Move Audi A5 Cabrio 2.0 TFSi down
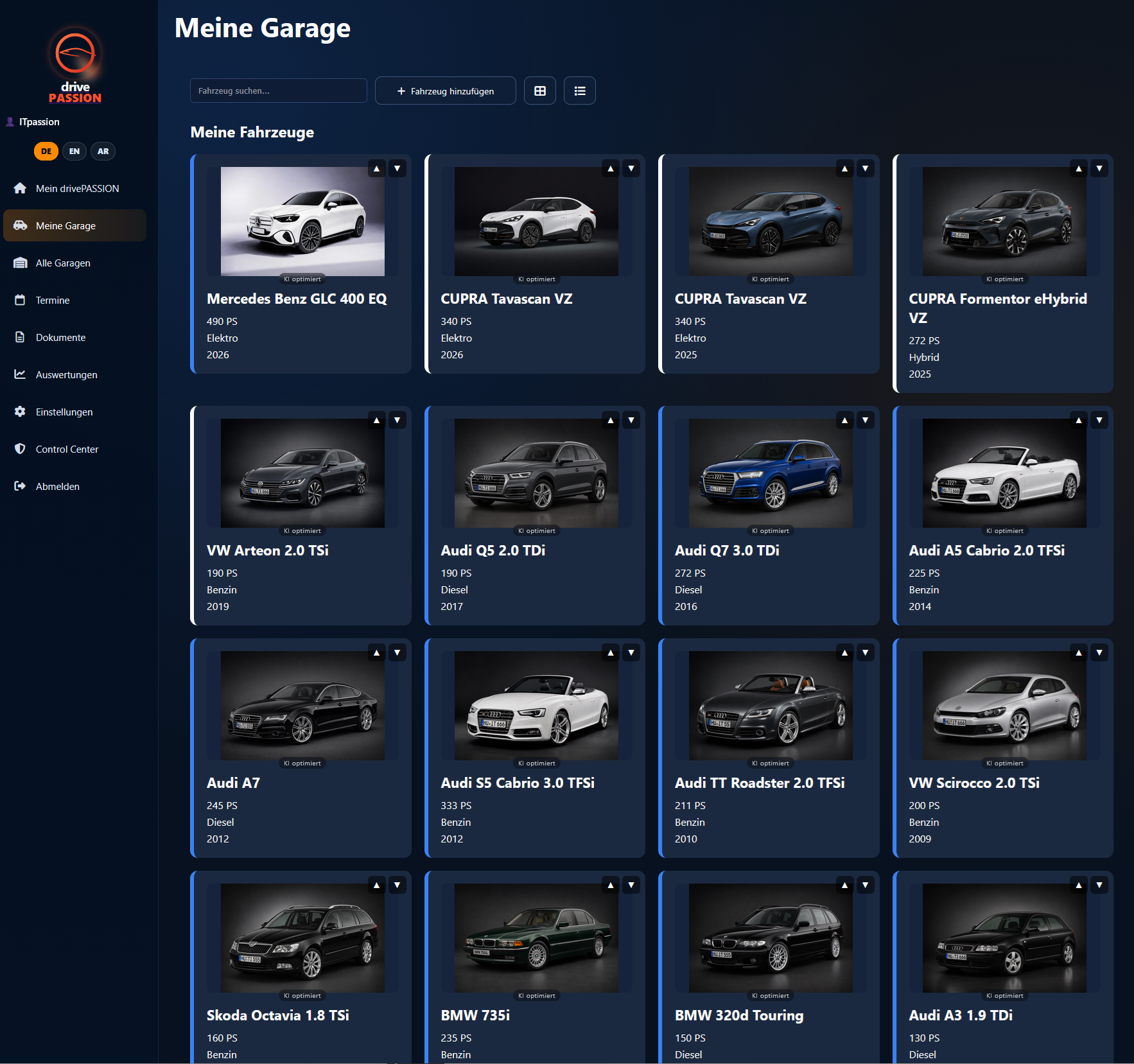 (1099, 420)
